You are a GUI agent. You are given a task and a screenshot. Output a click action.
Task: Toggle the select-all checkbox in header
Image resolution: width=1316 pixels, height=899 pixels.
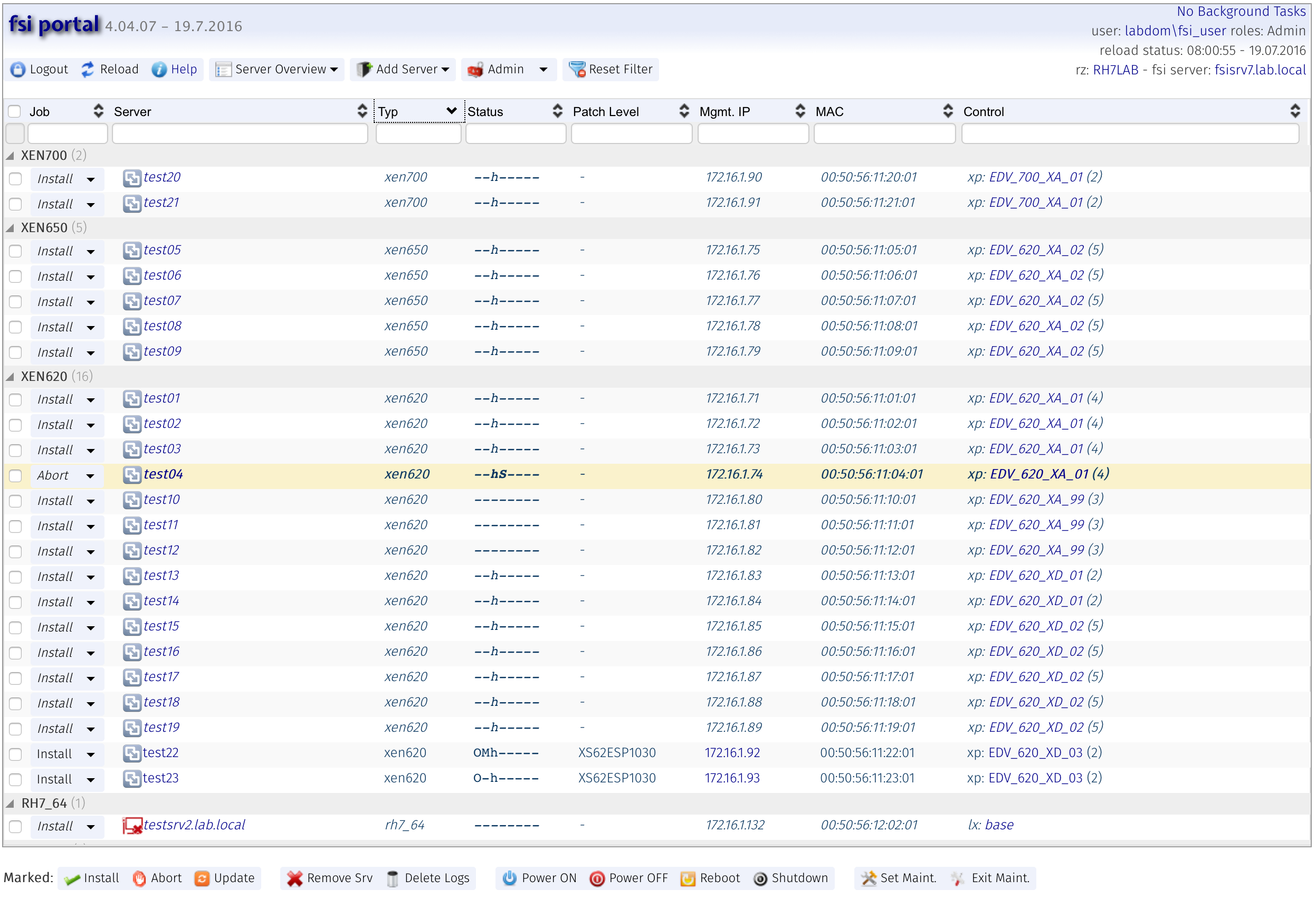15,111
